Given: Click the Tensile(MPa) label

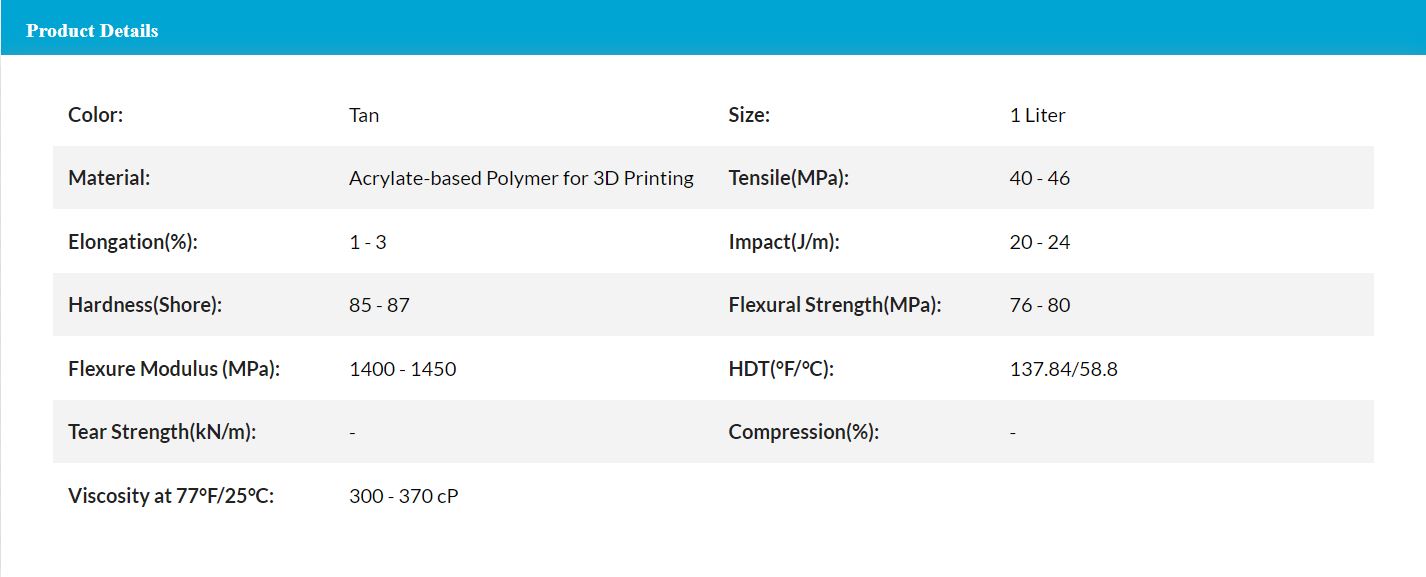Looking at the screenshot, I should point(788,178).
